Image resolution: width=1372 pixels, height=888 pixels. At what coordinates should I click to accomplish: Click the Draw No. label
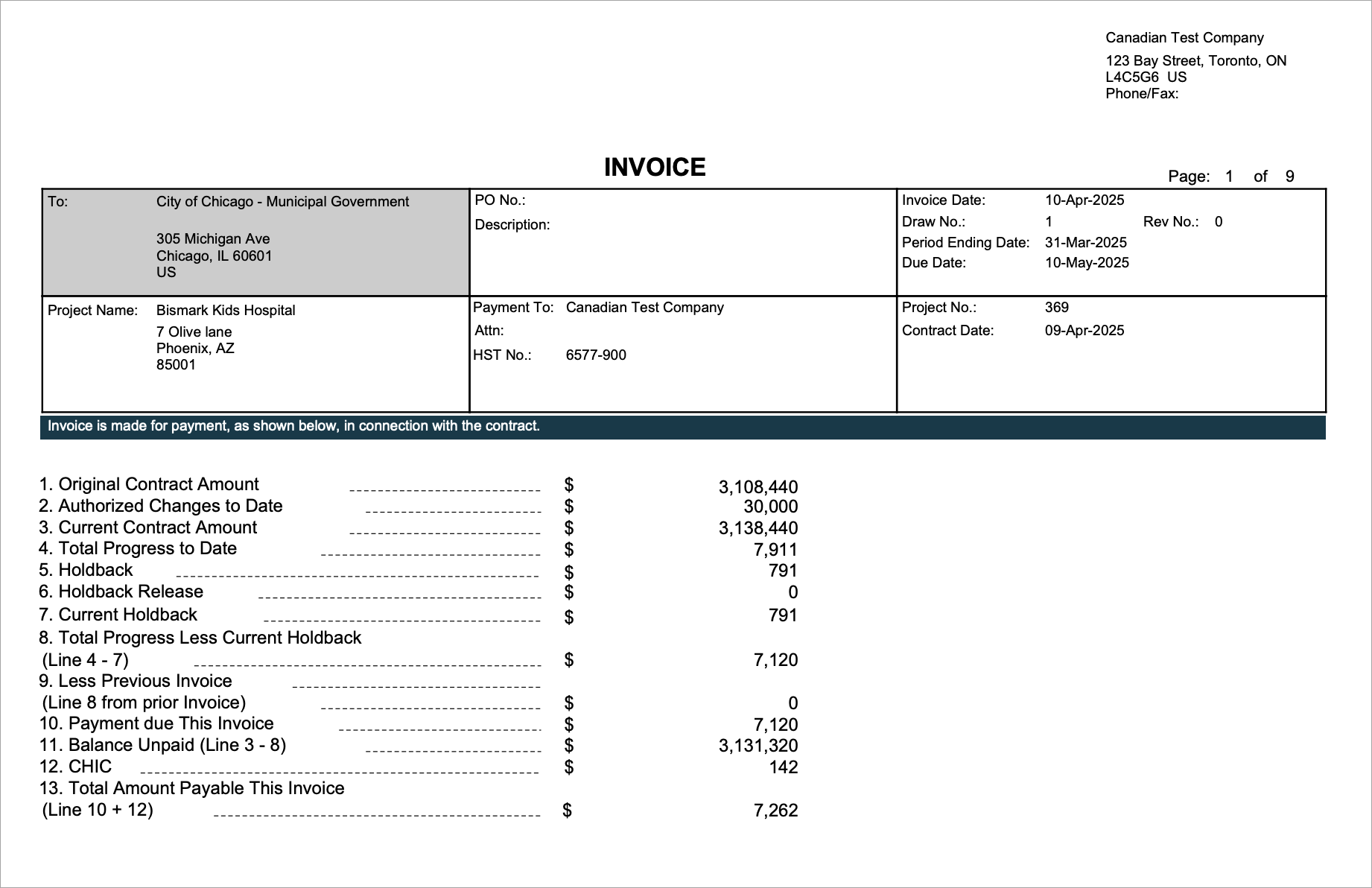click(x=933, y=222)
